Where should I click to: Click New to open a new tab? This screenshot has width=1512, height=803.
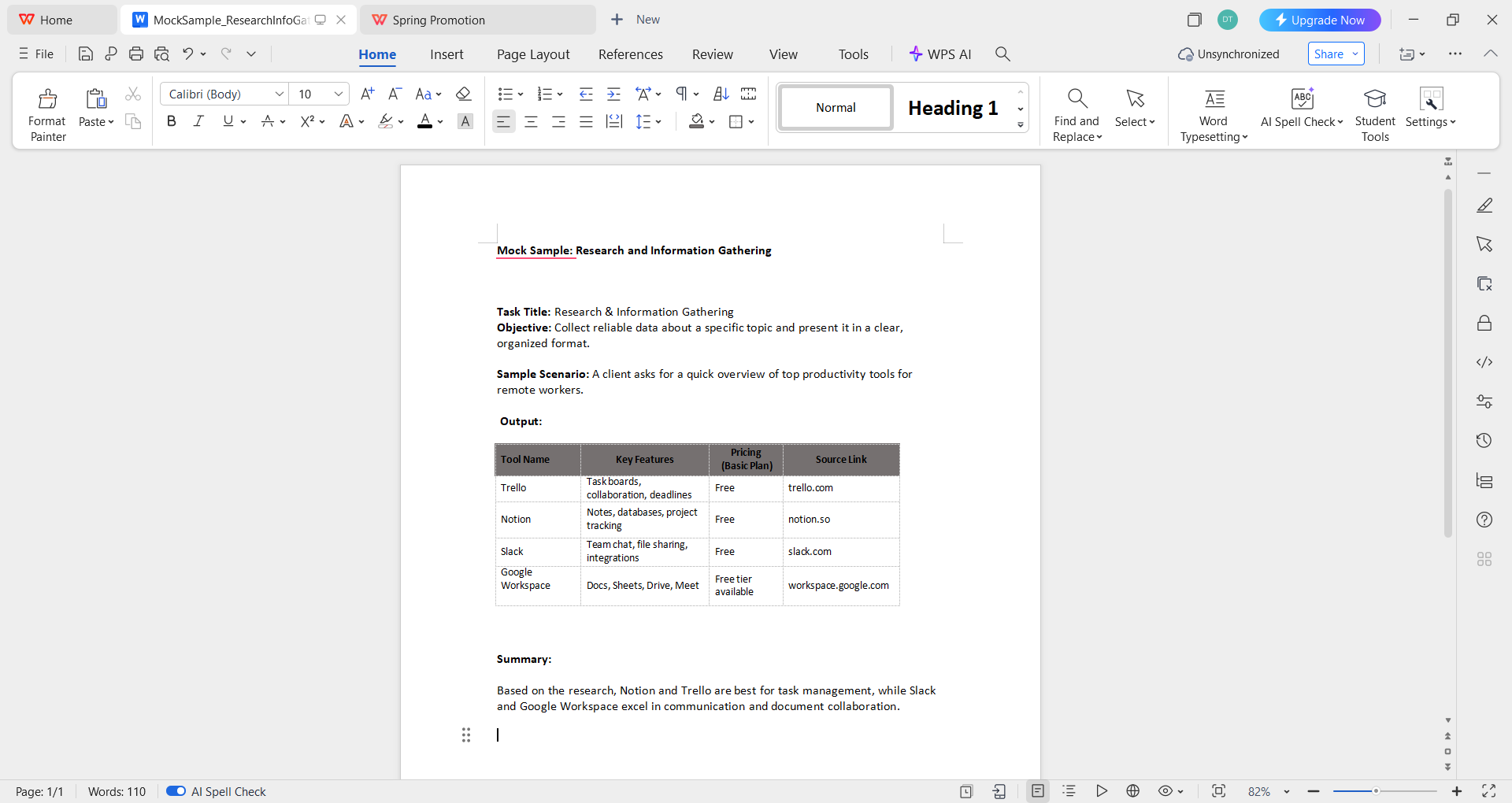tap(636, 20)
